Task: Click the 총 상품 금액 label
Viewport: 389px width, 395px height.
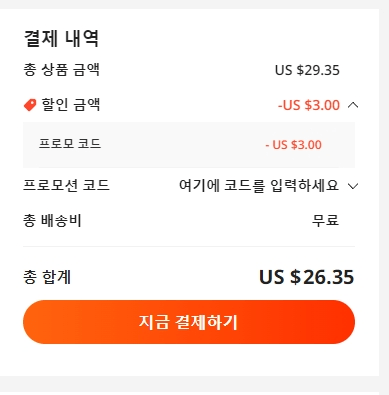Action: coord(61,70)
